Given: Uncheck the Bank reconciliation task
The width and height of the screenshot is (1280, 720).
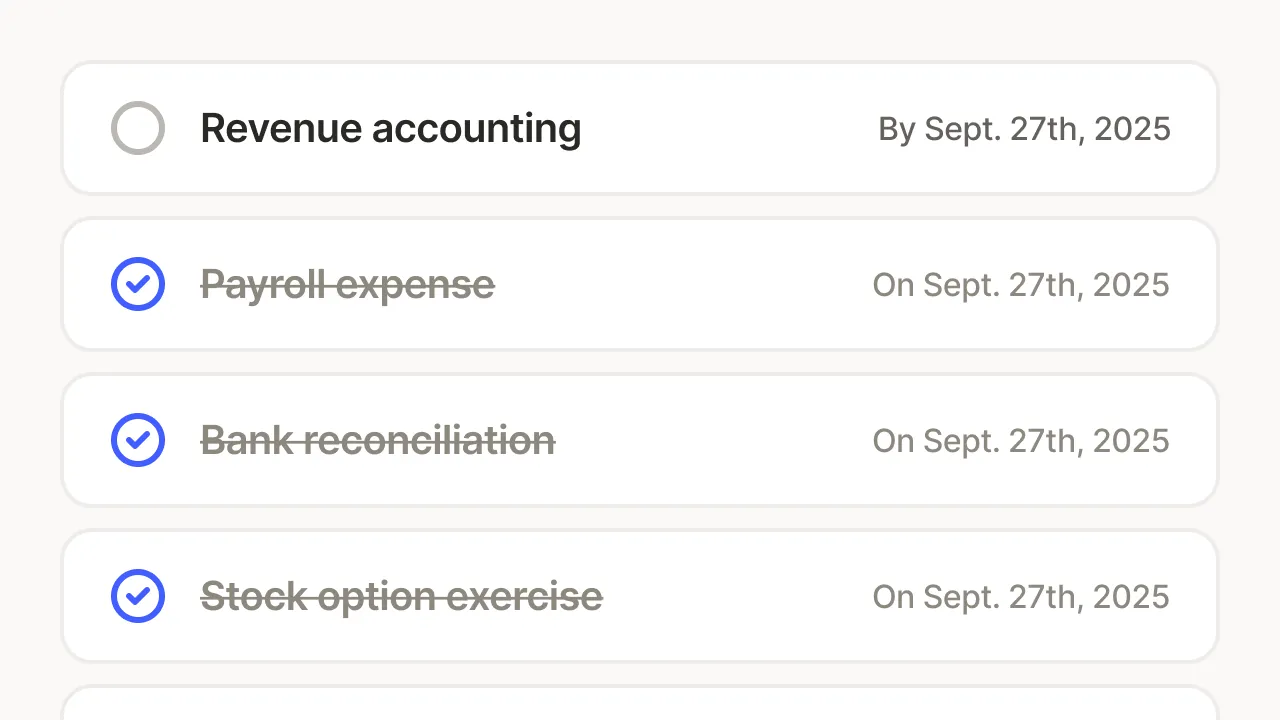Looking at the screenshot, I should coord(138,440).
